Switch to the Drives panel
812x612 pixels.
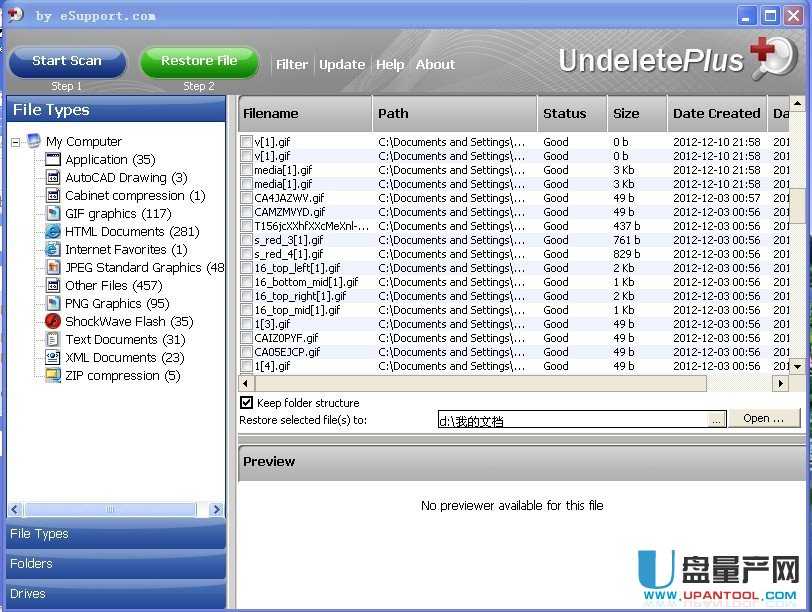pos(116,594)
